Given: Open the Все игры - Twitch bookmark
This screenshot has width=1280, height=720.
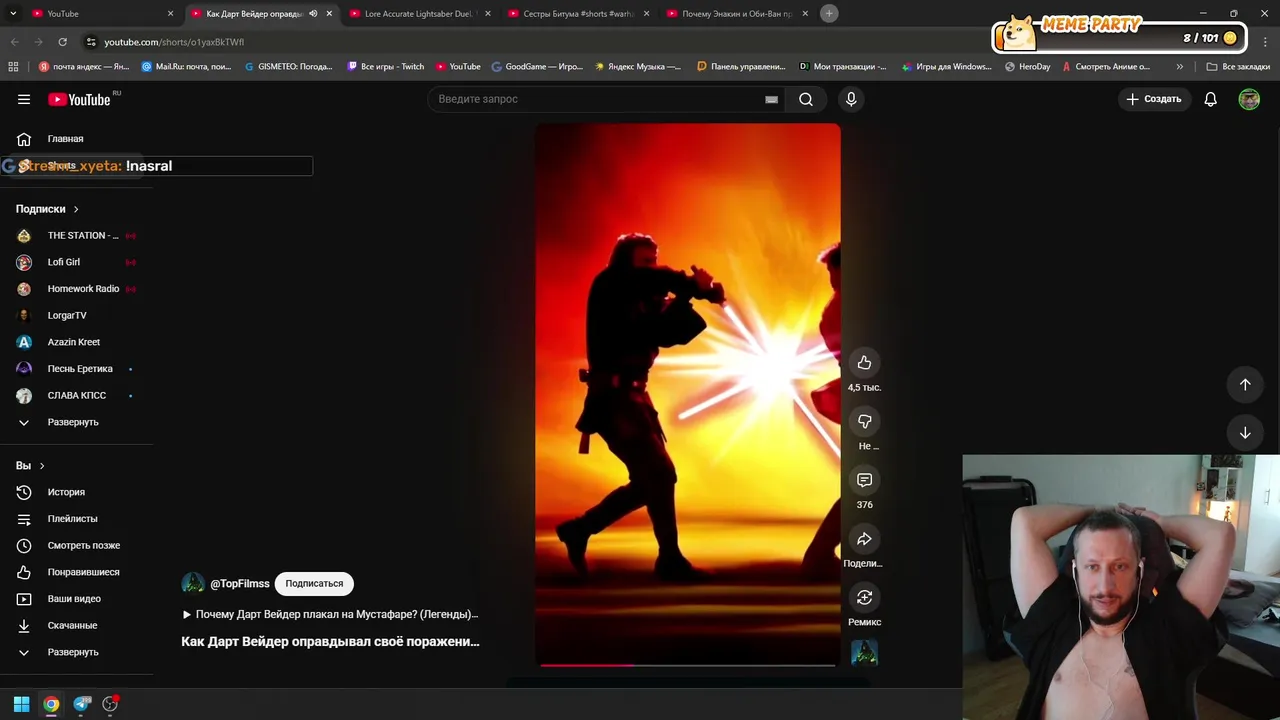Looking at the screenshot, I should pos(386,67).
